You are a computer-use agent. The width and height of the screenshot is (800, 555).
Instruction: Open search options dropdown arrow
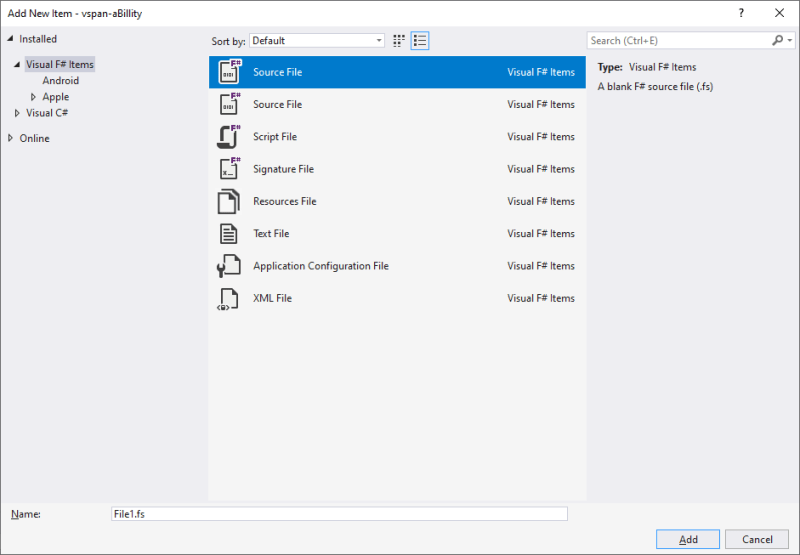coord(790,40)
